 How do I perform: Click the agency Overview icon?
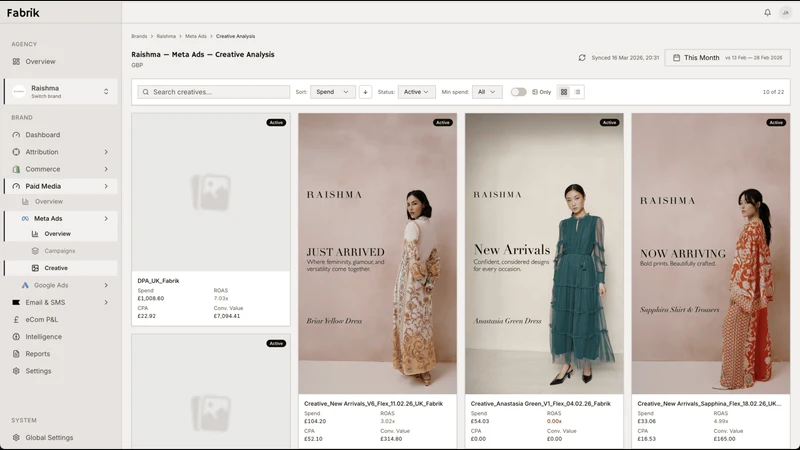[x=16, y=61]
